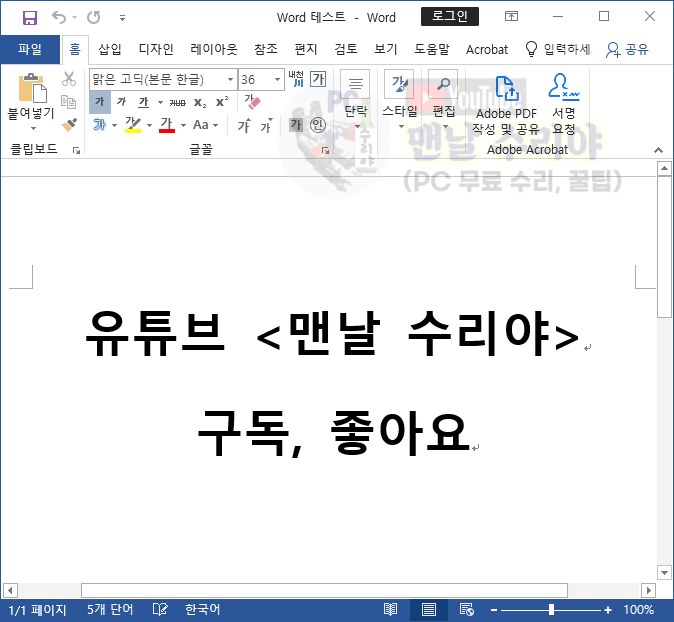Open the font size 36 dropdown

point(277,80)
